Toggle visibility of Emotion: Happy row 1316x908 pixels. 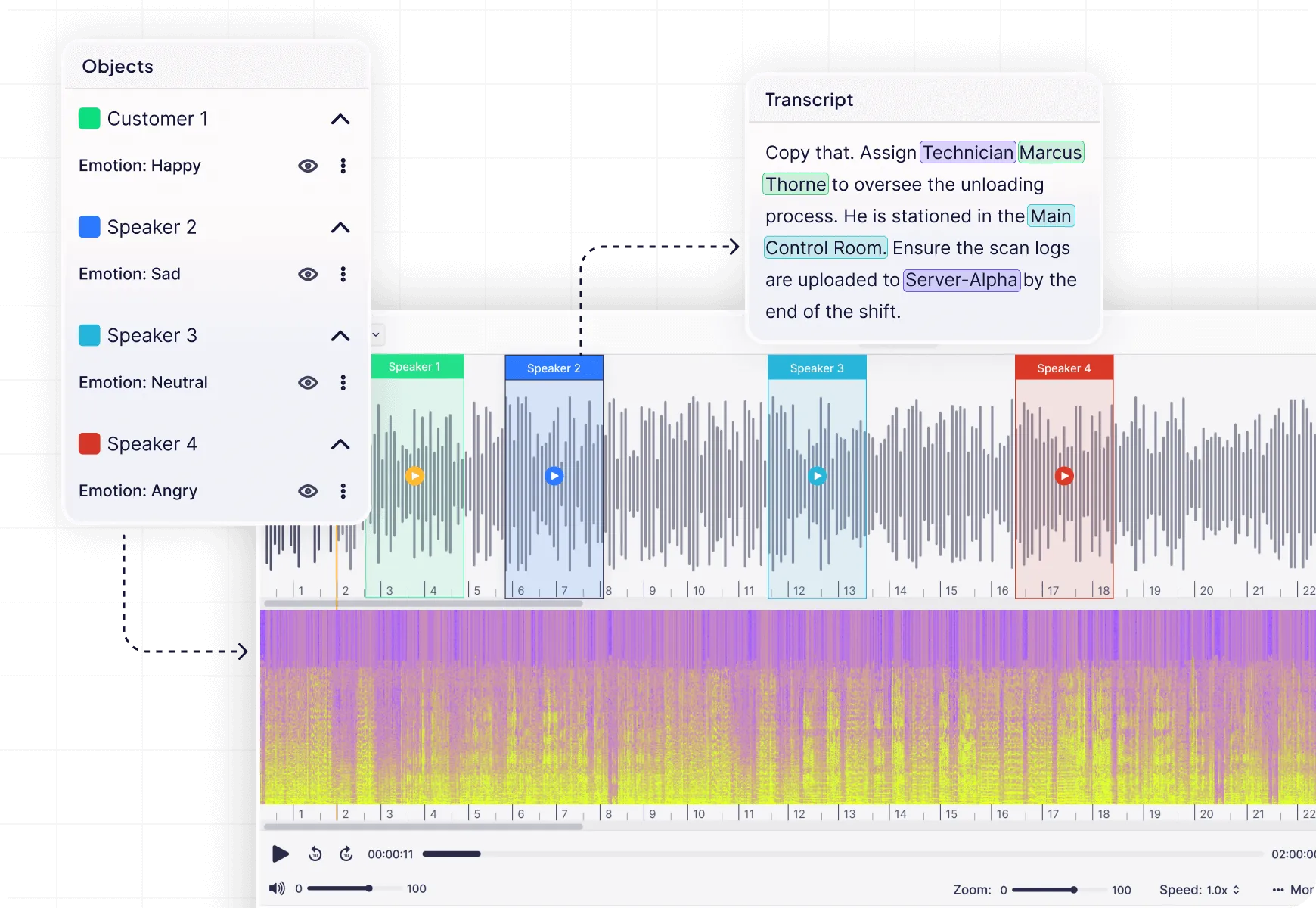pos(308,166)
